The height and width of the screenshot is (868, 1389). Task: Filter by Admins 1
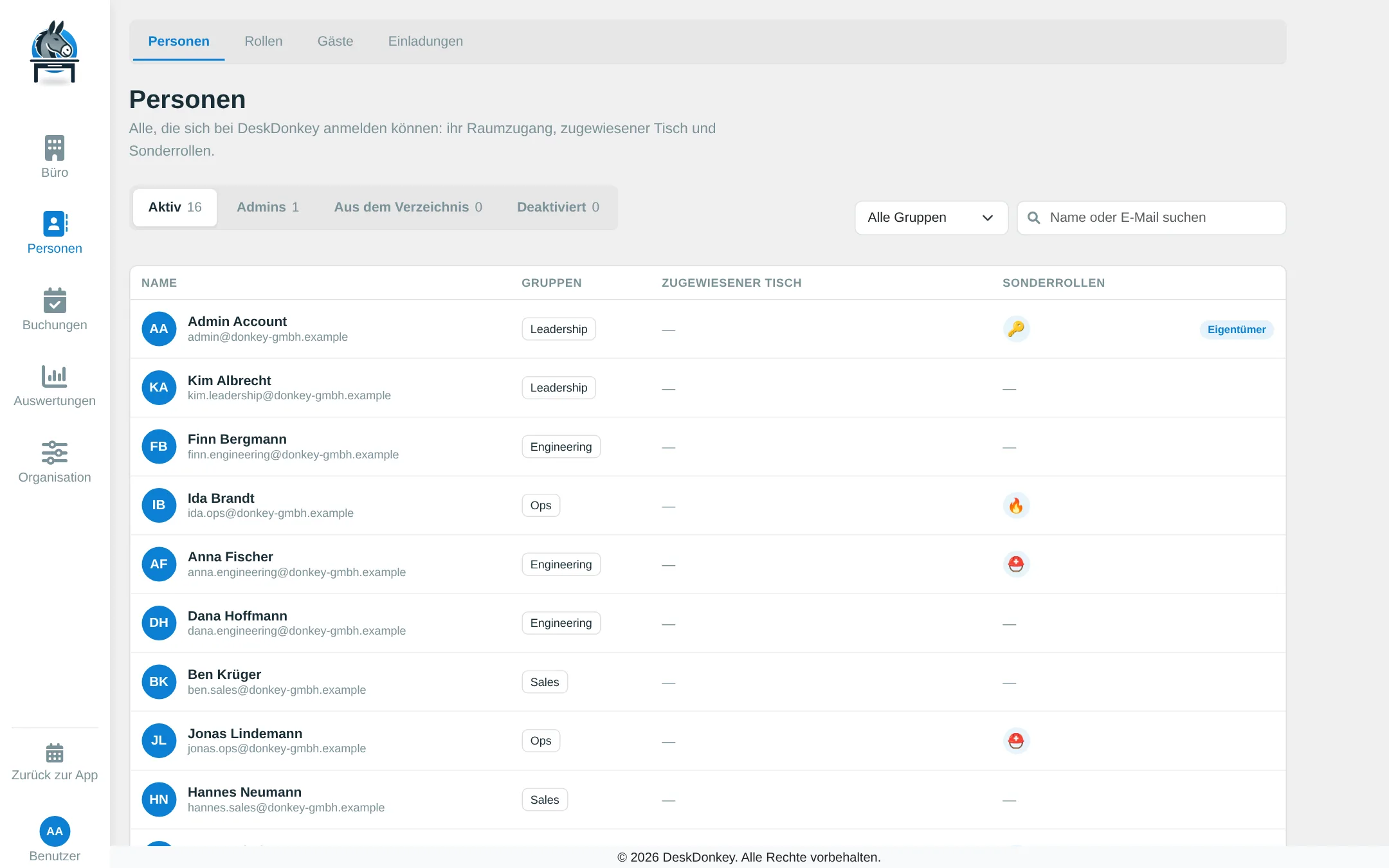[268, 207]
